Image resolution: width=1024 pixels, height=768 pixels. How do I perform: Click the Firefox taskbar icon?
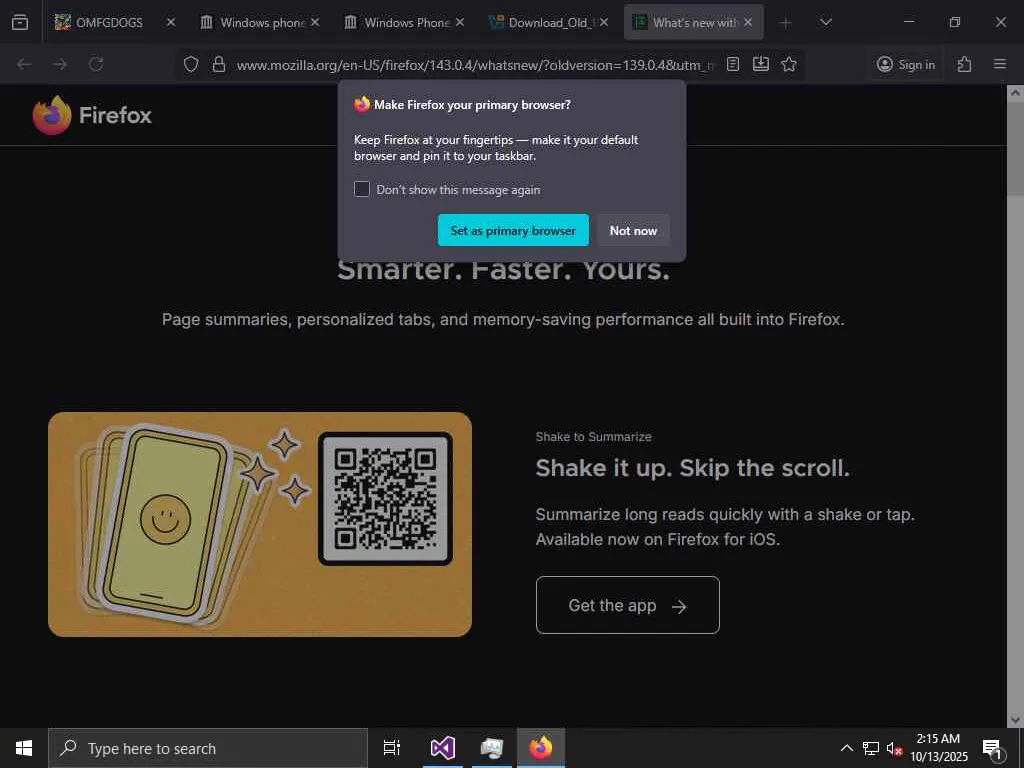[x=541, y=748]
